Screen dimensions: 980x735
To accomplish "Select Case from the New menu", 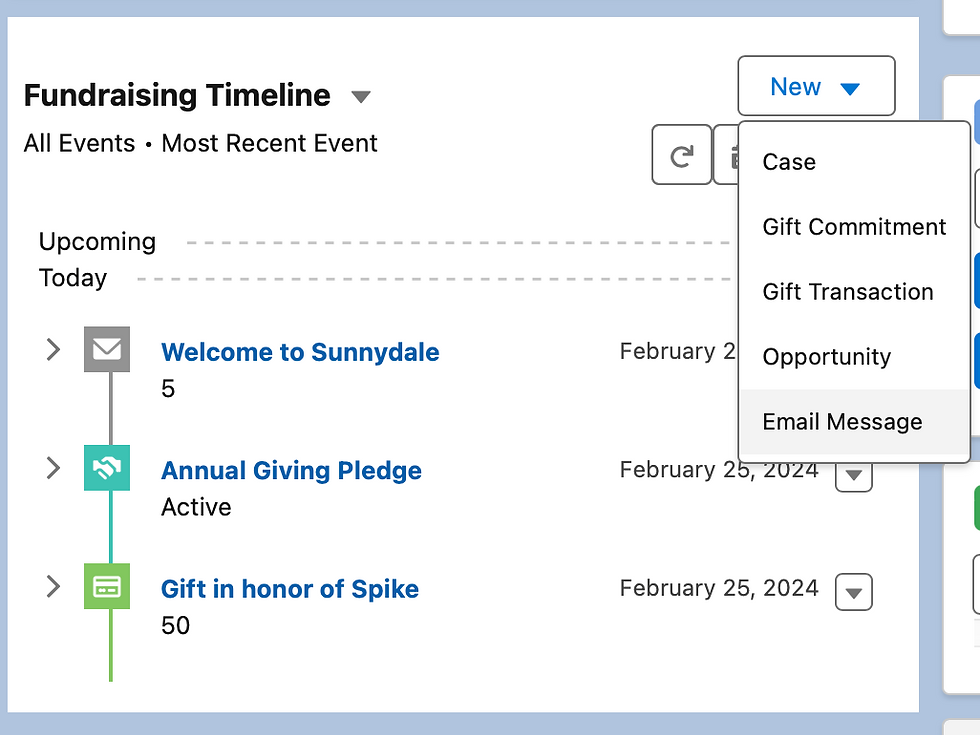I will [789, 162].
